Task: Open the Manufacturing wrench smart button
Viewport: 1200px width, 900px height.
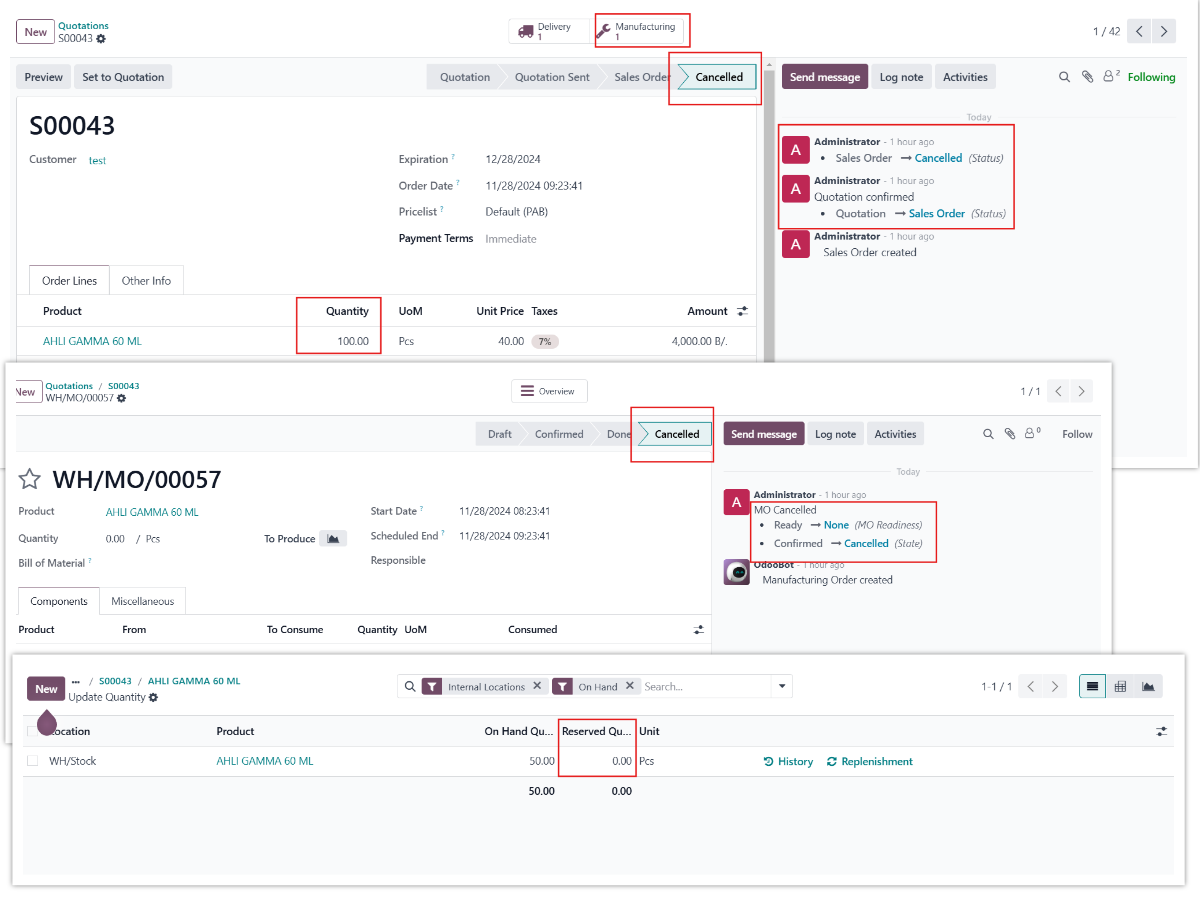Action: tap(640, 32)
